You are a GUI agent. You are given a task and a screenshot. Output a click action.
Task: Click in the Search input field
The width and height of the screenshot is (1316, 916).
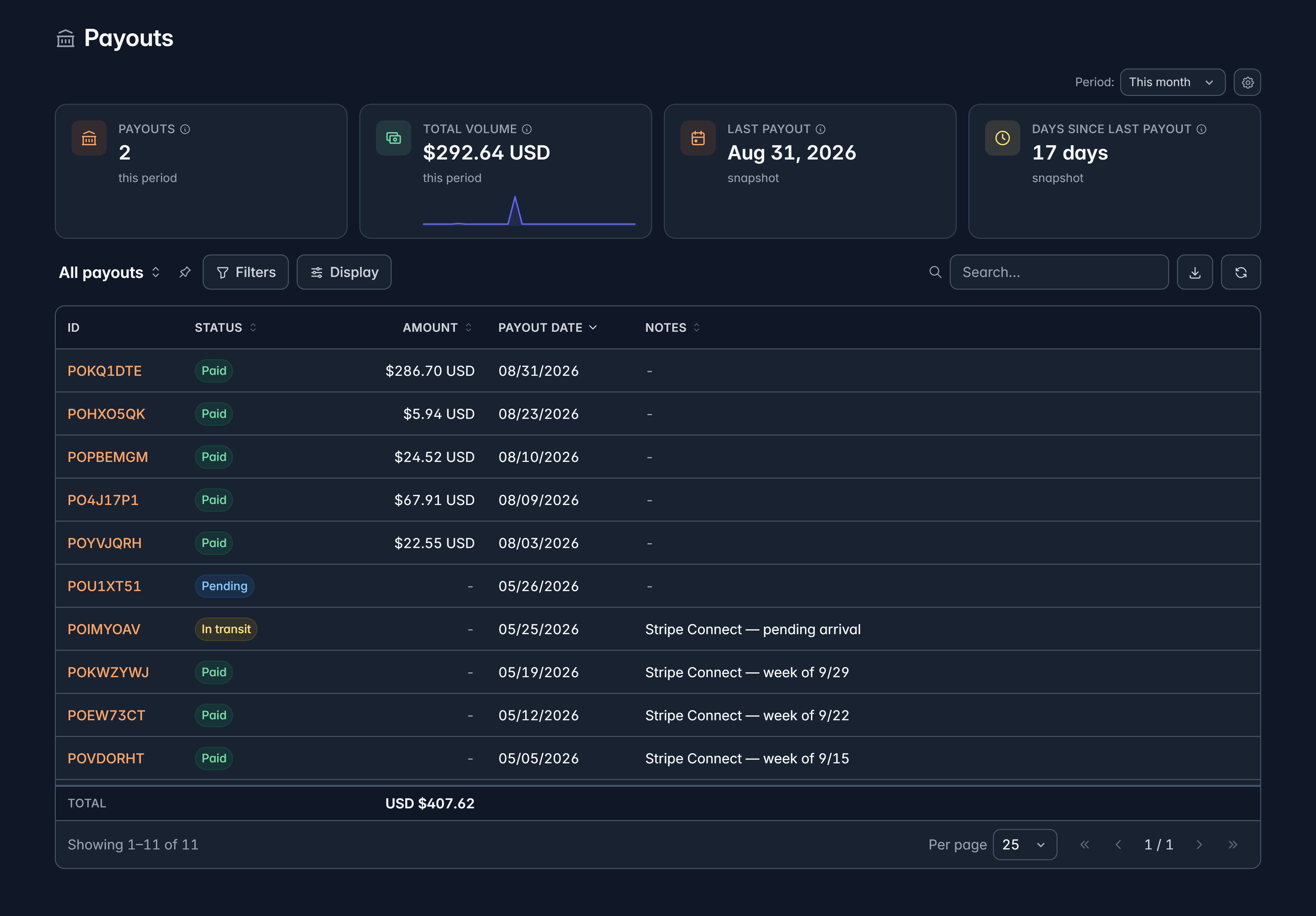pyautogui.click(x=1059, y=272)
